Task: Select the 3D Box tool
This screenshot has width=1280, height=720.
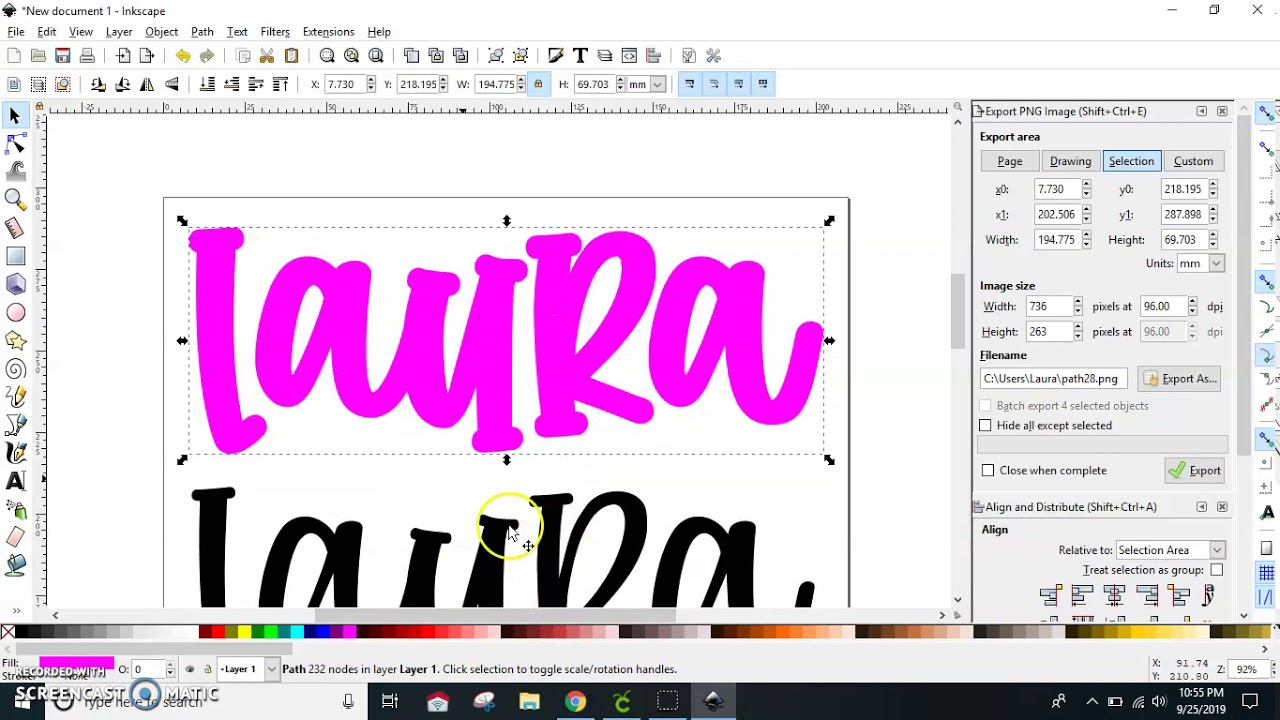Action: (15, 285)
